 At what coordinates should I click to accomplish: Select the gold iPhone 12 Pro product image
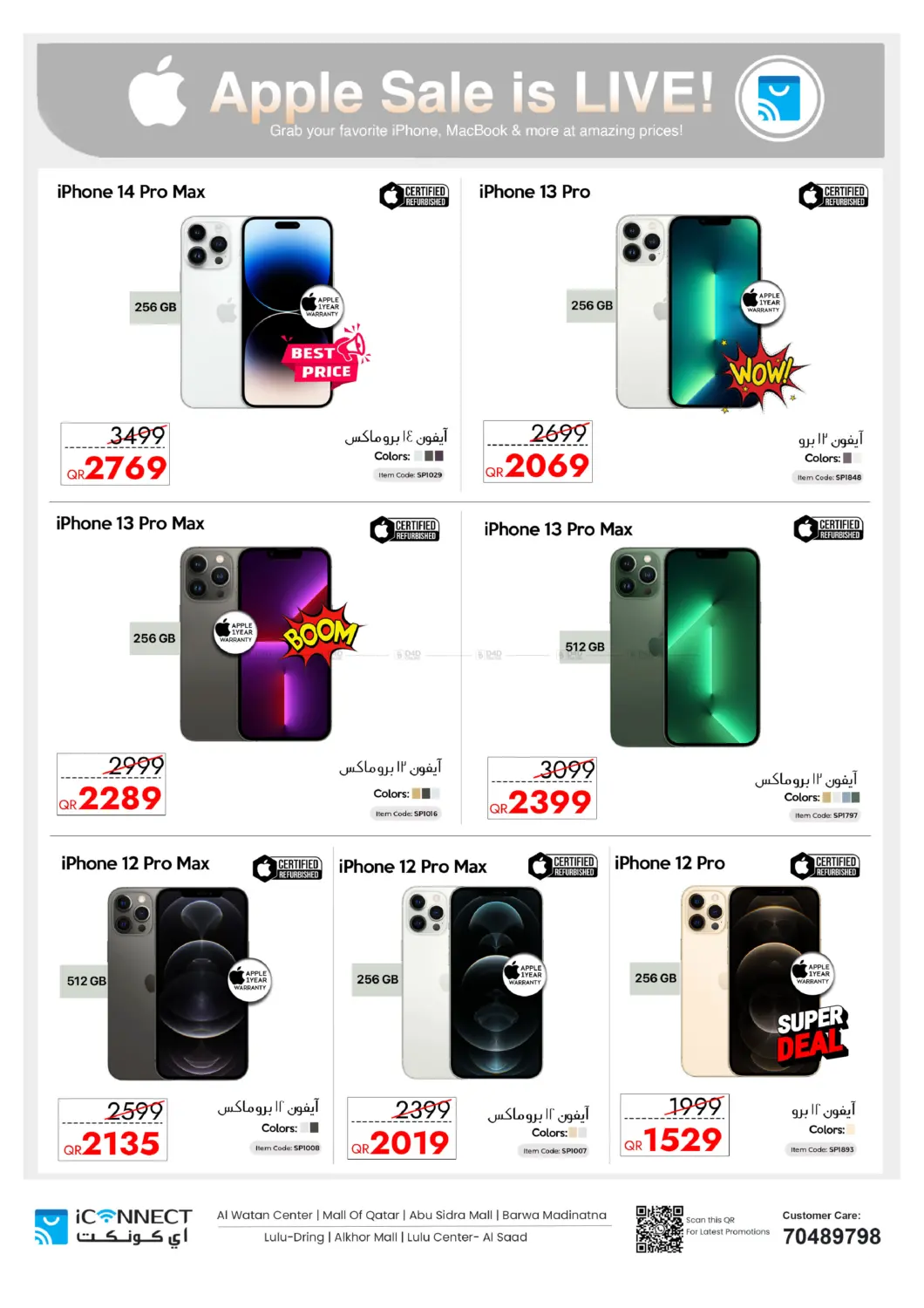coord(751,982)
